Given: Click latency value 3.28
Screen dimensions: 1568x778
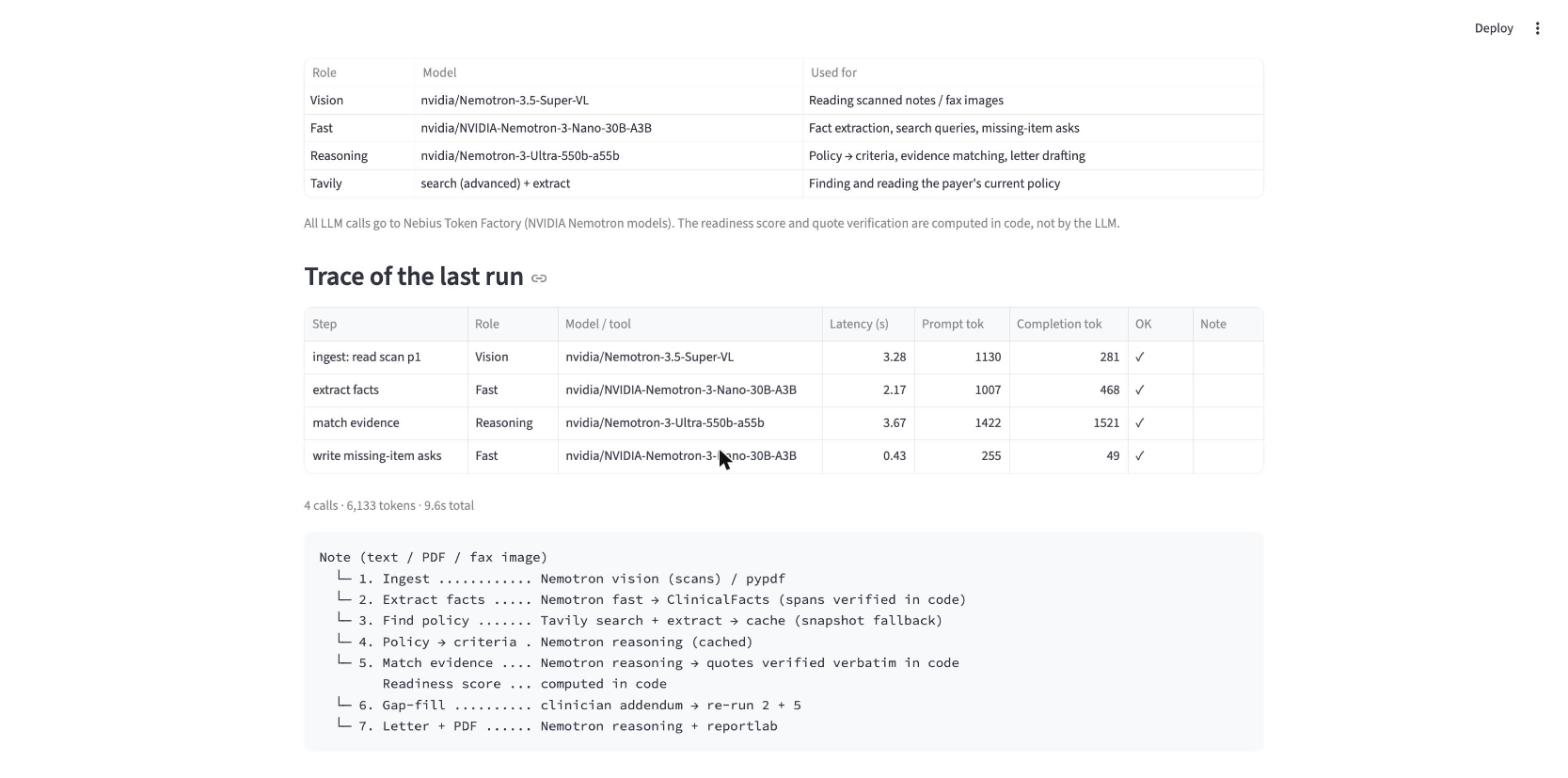Looking at the screenshot, I should pyautogui.click(x=868, y=357).
